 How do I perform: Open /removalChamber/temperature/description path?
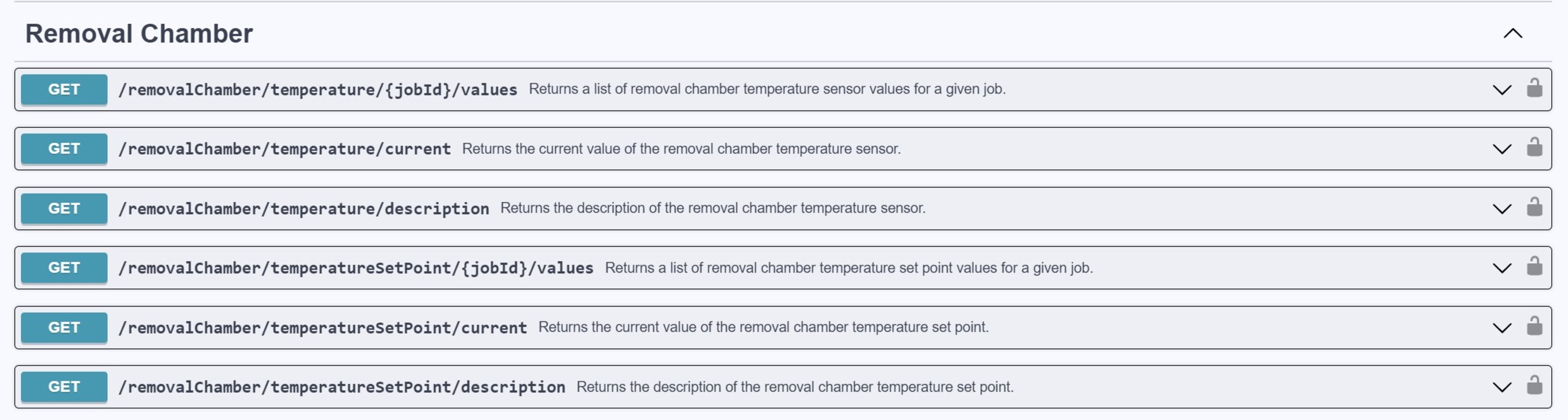coord(303,209)
